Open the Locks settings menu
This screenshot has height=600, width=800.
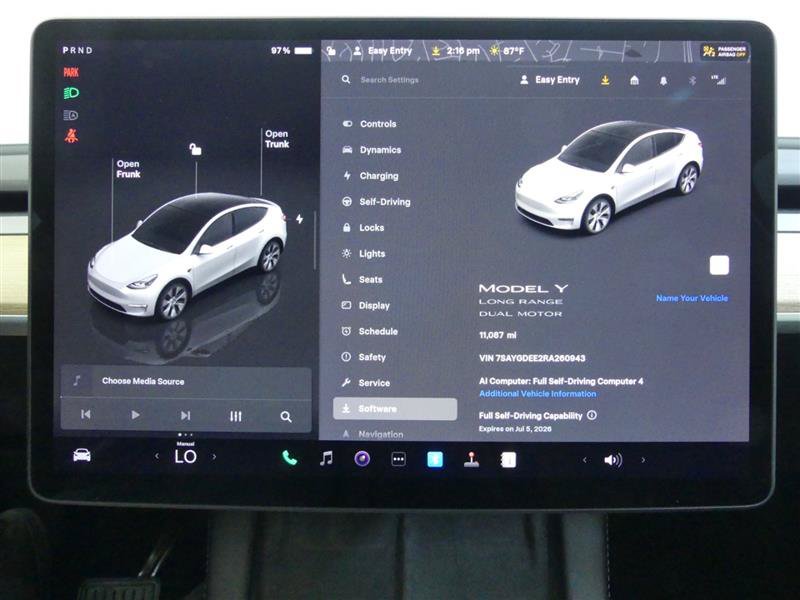point(363,228)
